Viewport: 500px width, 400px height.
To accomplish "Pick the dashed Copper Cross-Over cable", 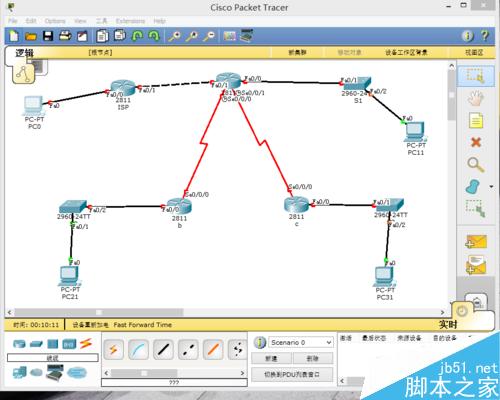I will (188, 350).
